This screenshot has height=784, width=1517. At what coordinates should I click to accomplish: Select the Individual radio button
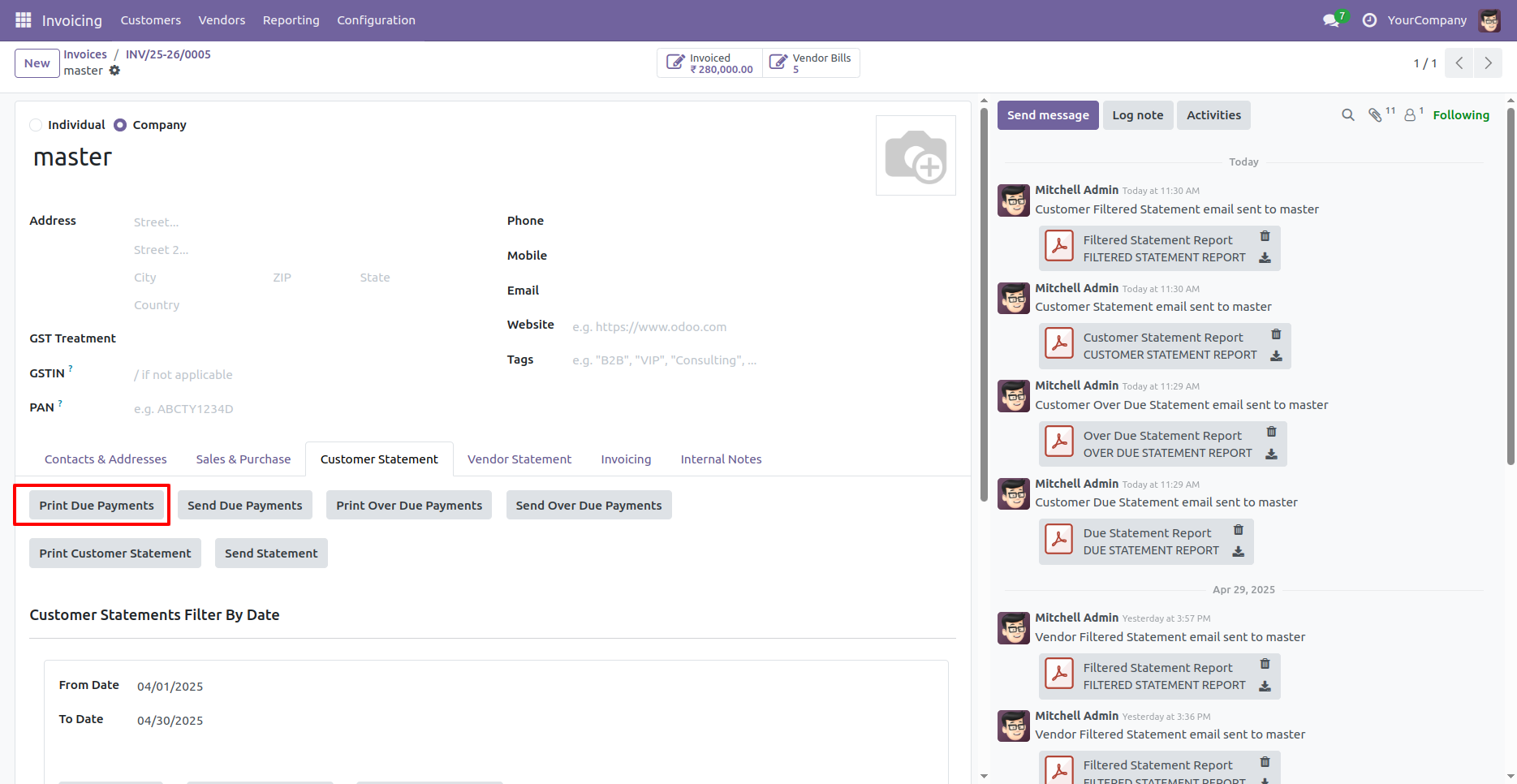[36, 124]
